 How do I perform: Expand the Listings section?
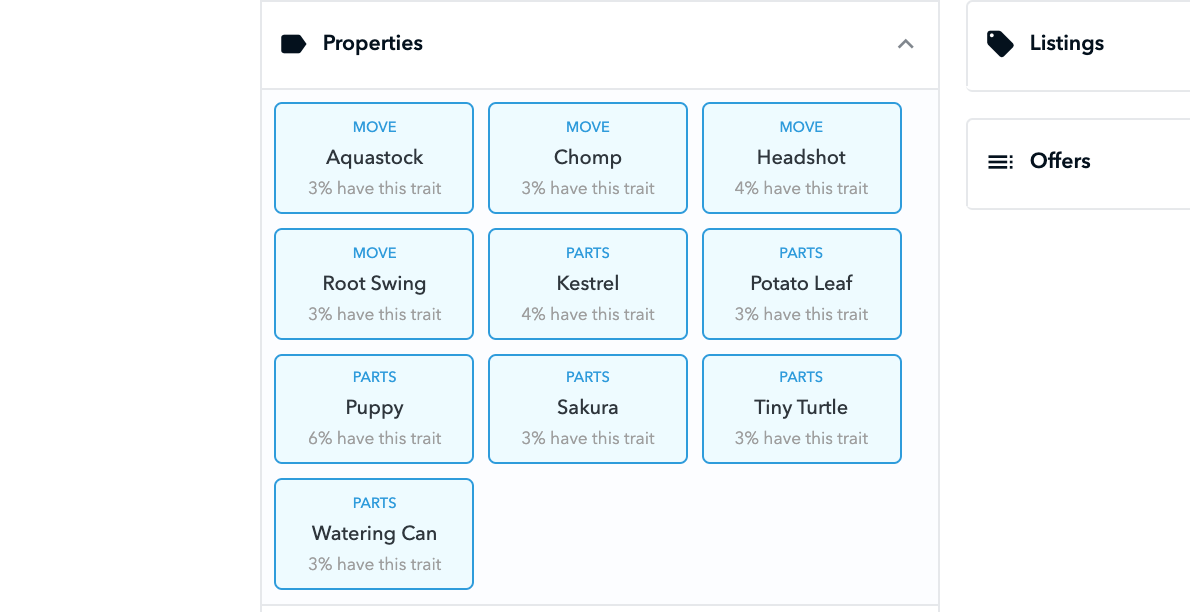point(1078,44)
